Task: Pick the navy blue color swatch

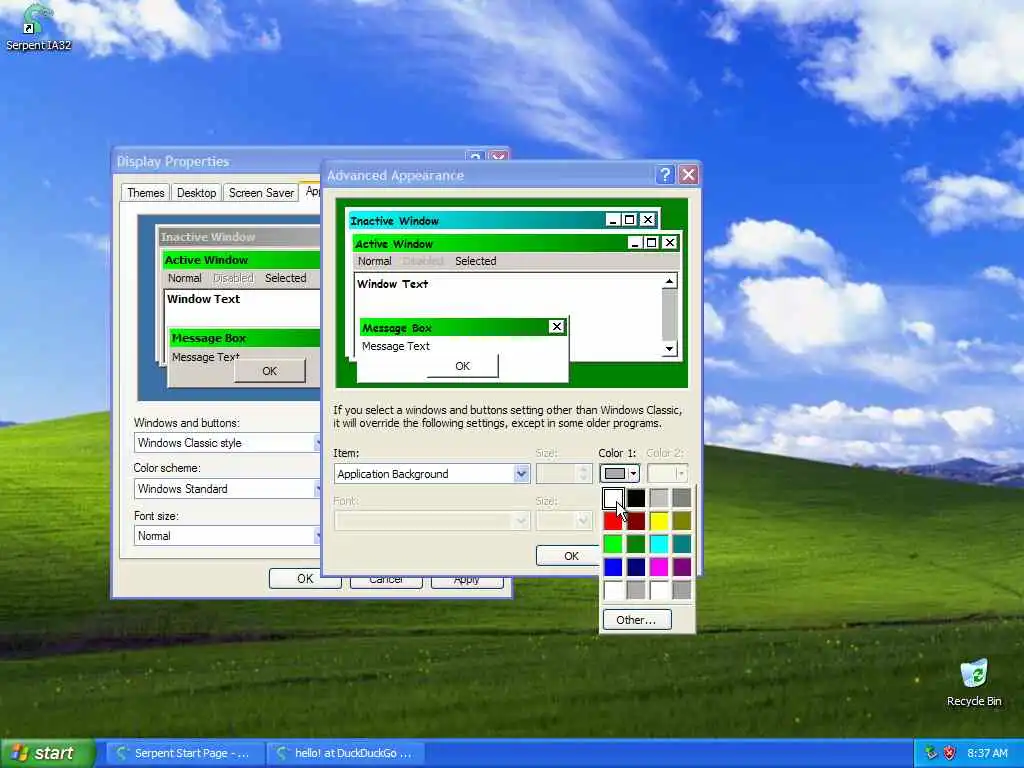Action: [636, 567]
